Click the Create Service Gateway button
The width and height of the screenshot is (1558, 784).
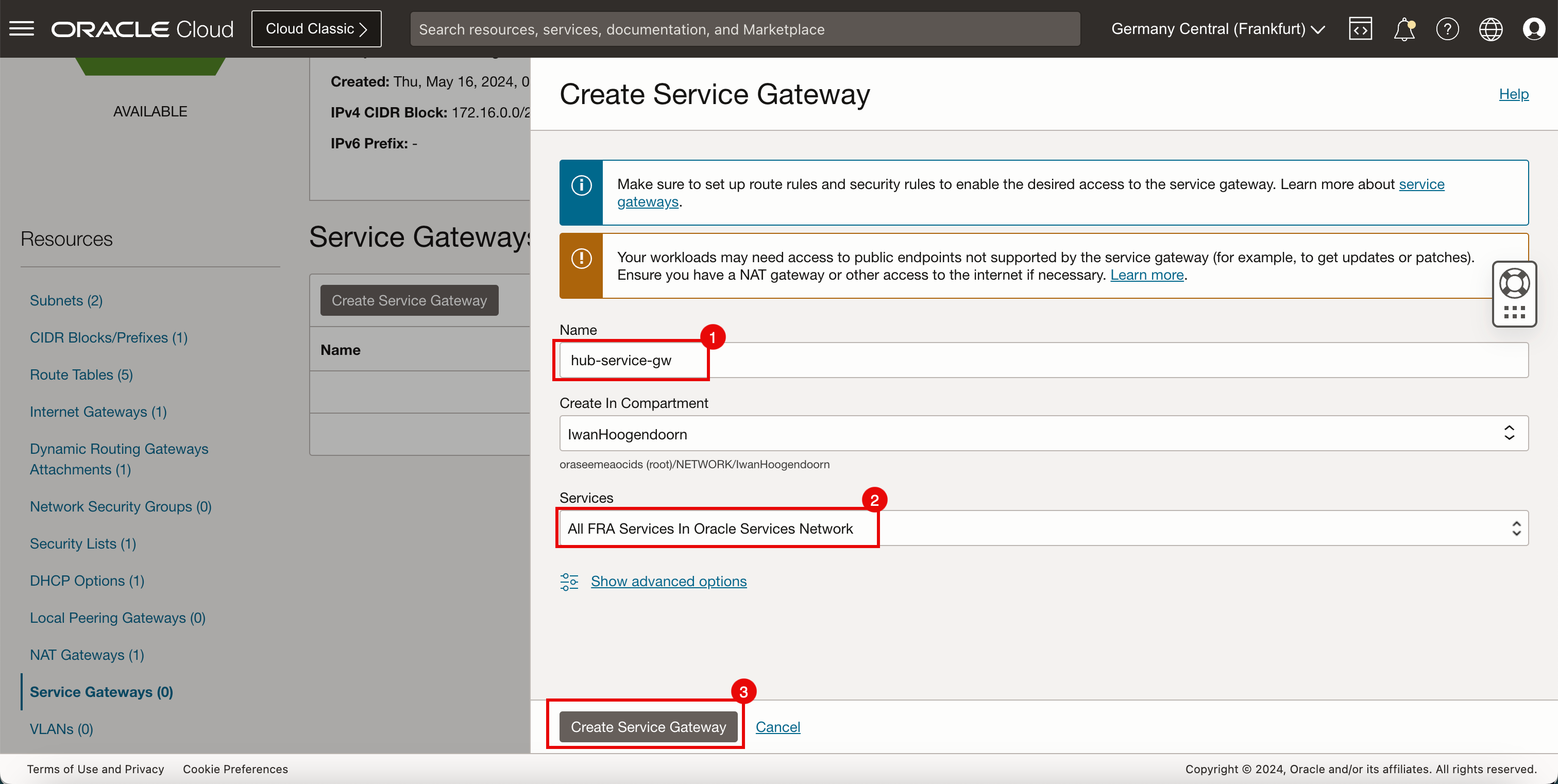(x=648, y=727)
